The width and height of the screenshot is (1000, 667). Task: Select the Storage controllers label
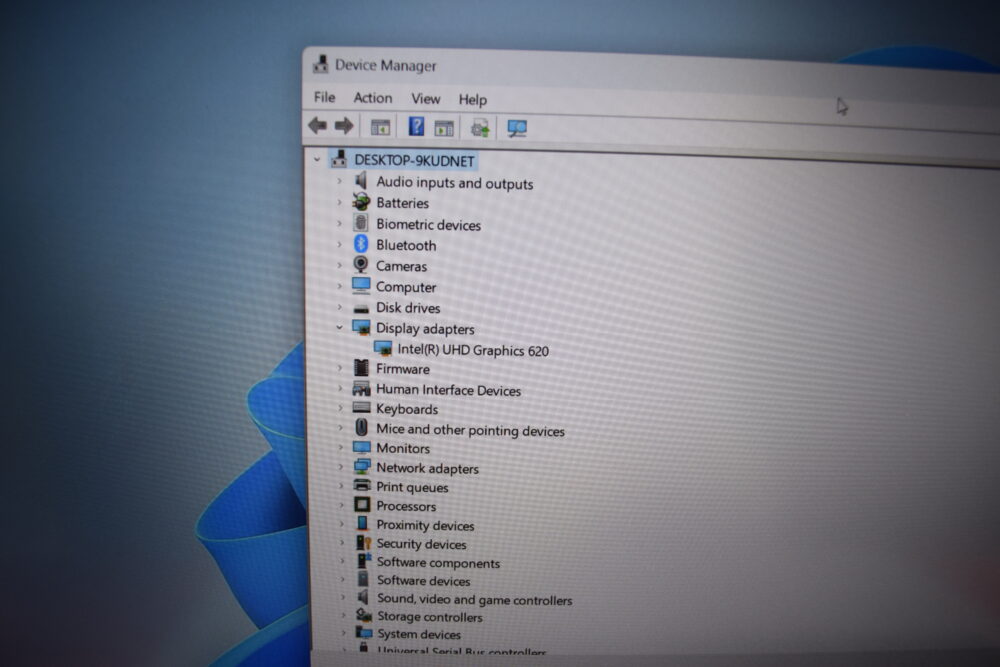pos(430,617)
